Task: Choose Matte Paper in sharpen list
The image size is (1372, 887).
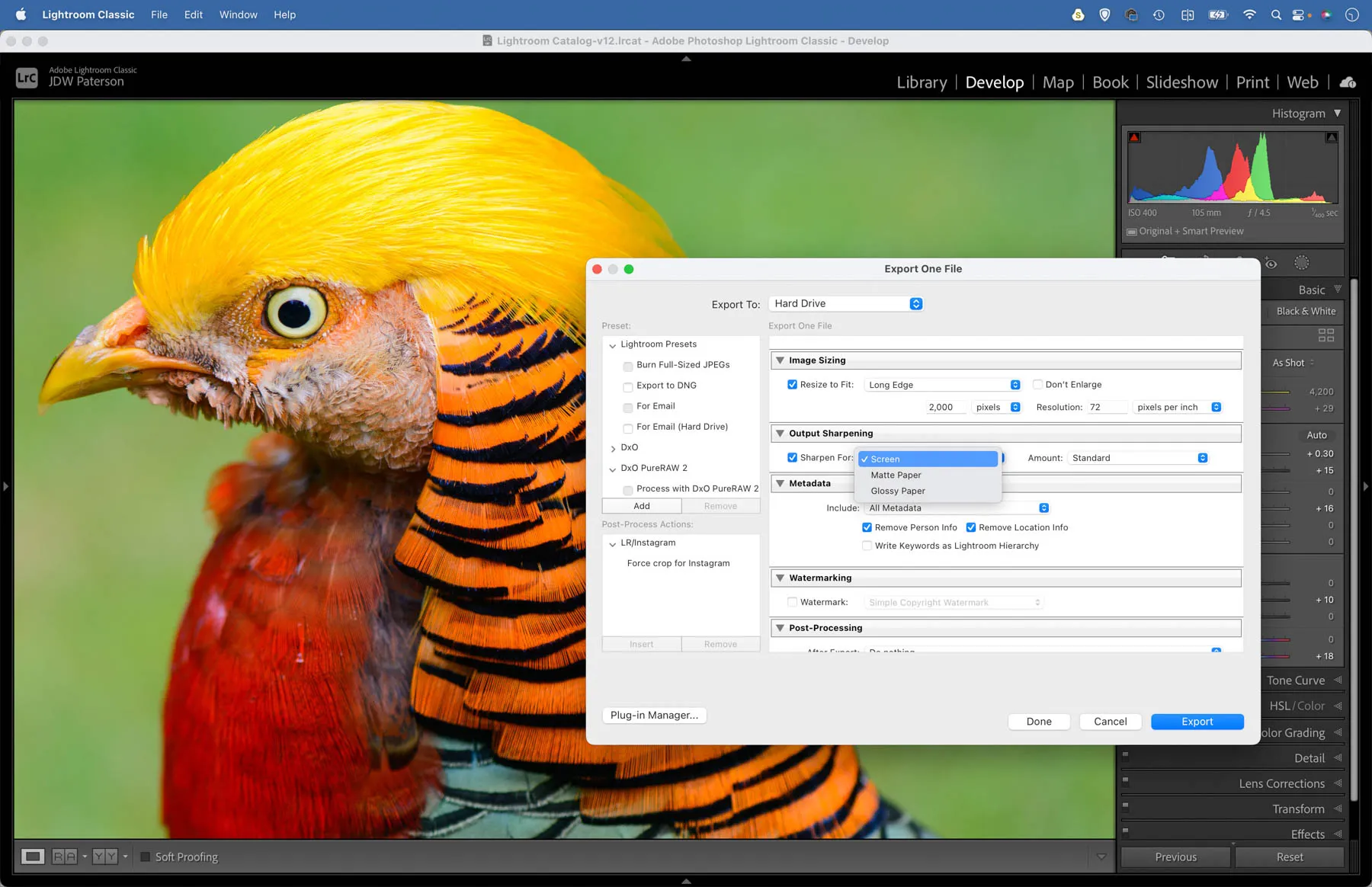Action: (x=928, y=475)
